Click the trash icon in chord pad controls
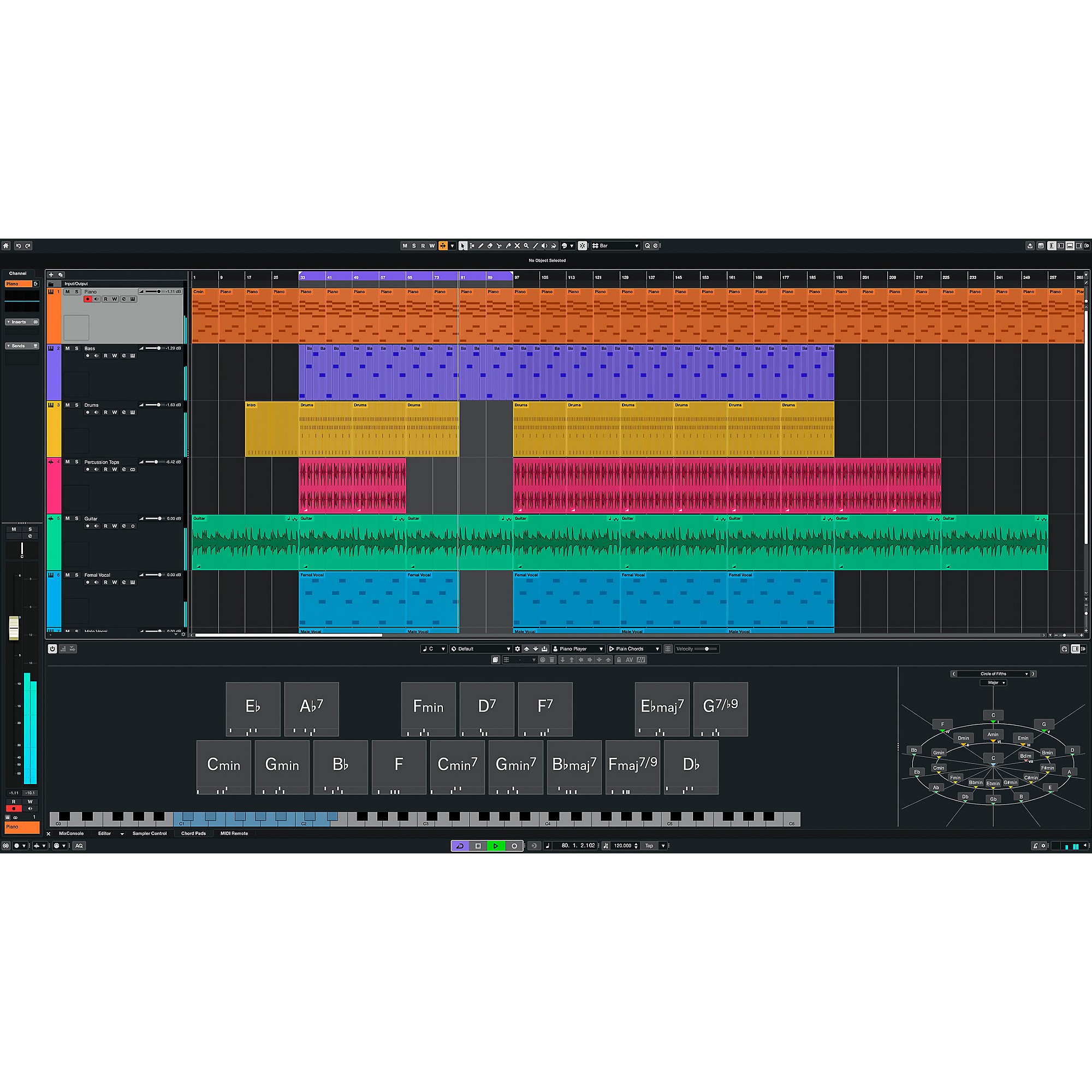Viewport: 1092px width, 1092px height. pos(551,660)
